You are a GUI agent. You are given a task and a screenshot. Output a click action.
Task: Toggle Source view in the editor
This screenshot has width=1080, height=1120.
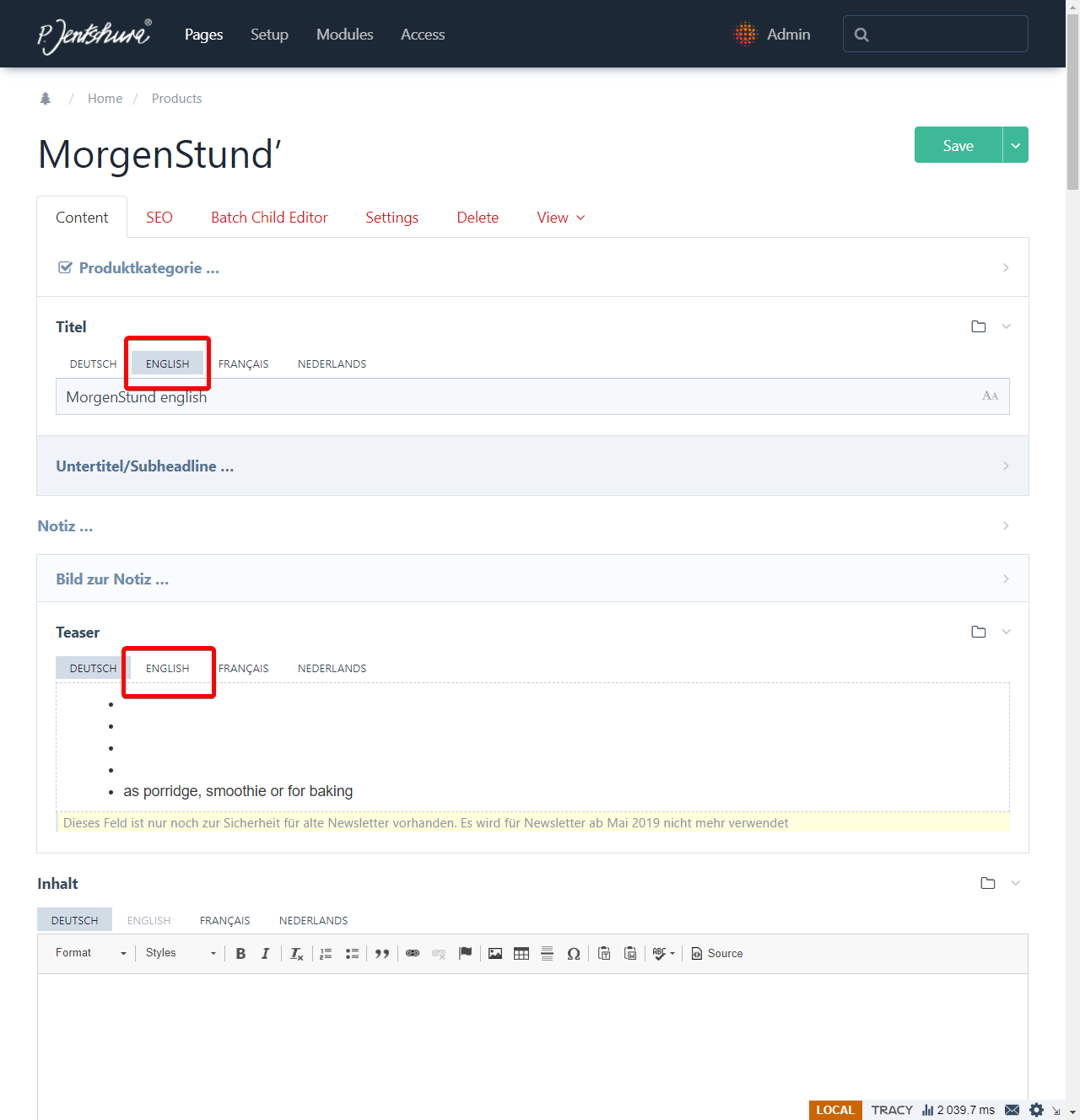click(717, 954)
